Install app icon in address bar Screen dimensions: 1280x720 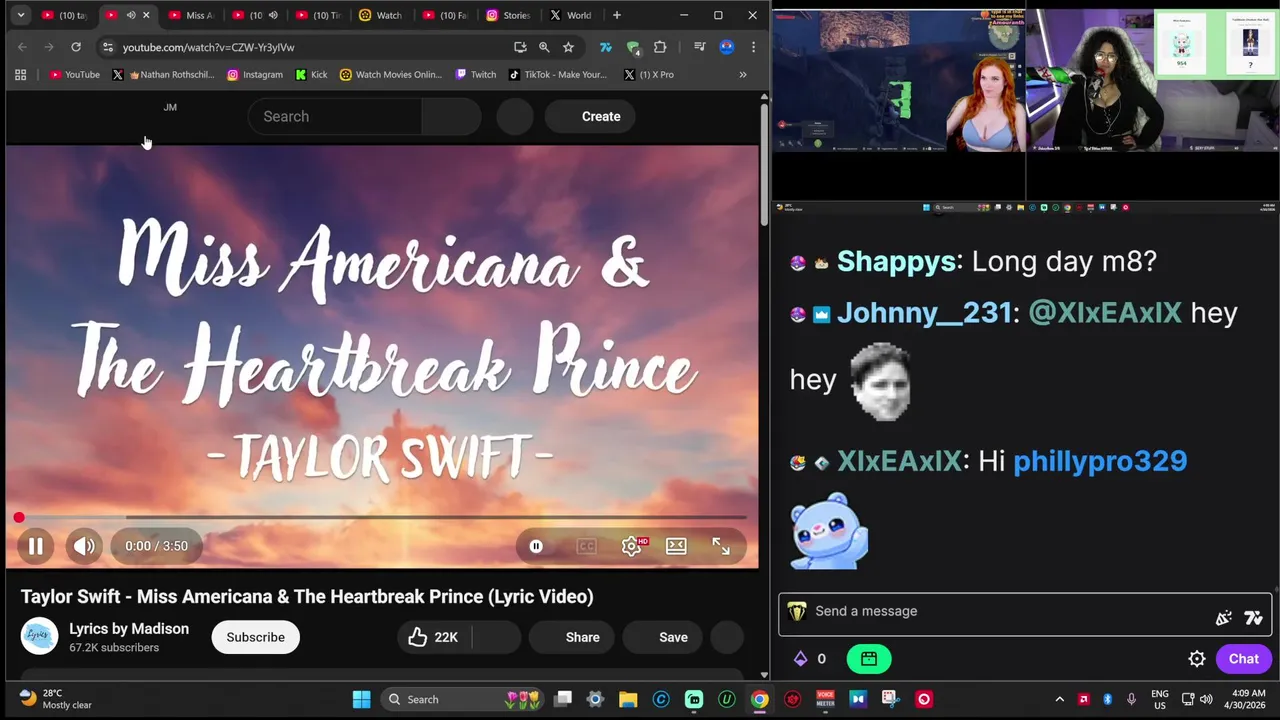[520, 47]
